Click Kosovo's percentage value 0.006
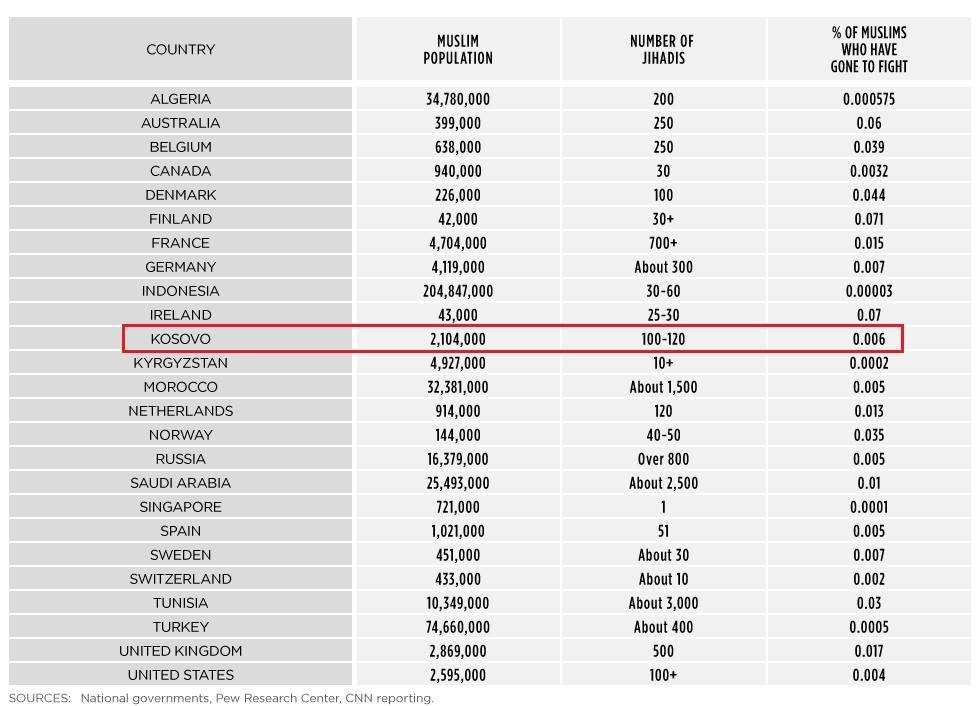Screen dimensions: 980x706 pyautogui.click(x=869, y=339)
